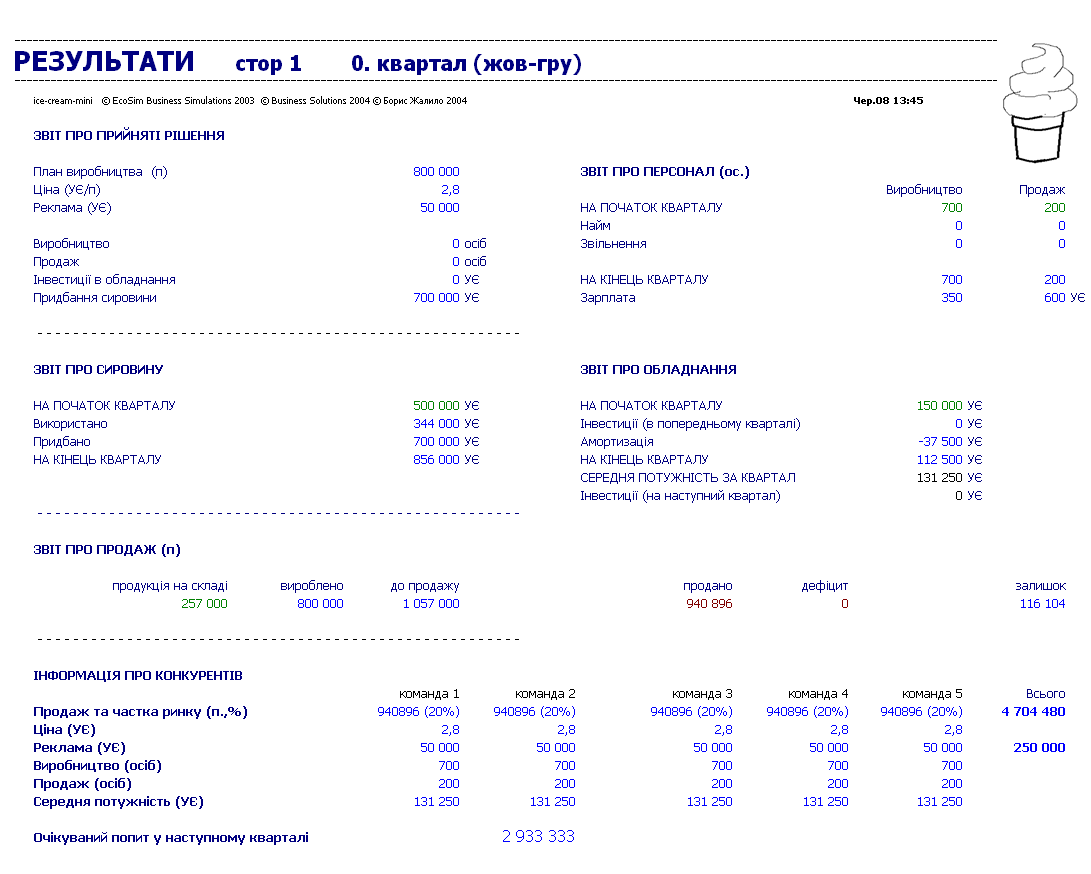Click the РЕЗУЛЬТАТИ page heading

pos(104,62)
